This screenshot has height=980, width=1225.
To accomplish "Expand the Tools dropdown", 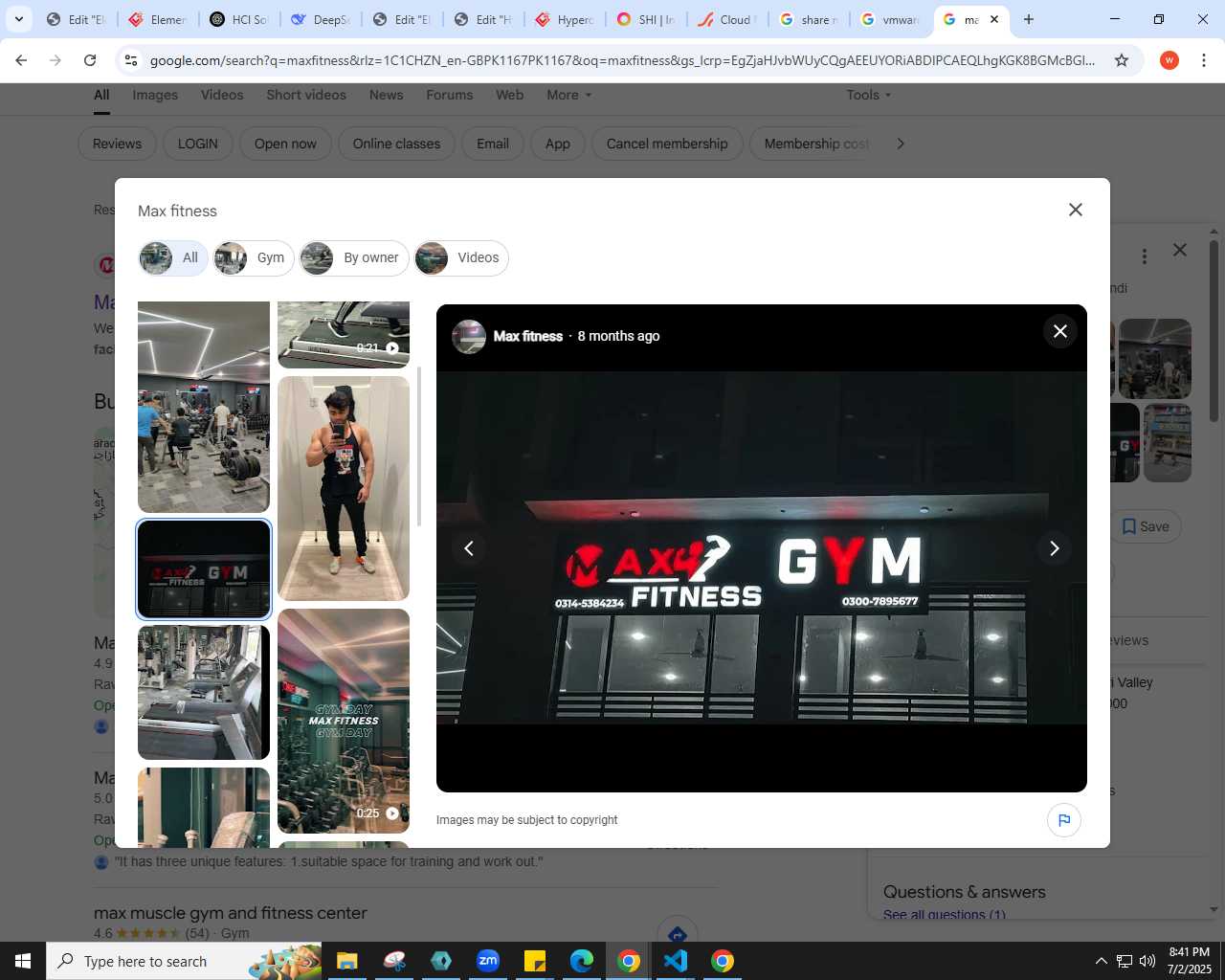I will coord(868,95).
